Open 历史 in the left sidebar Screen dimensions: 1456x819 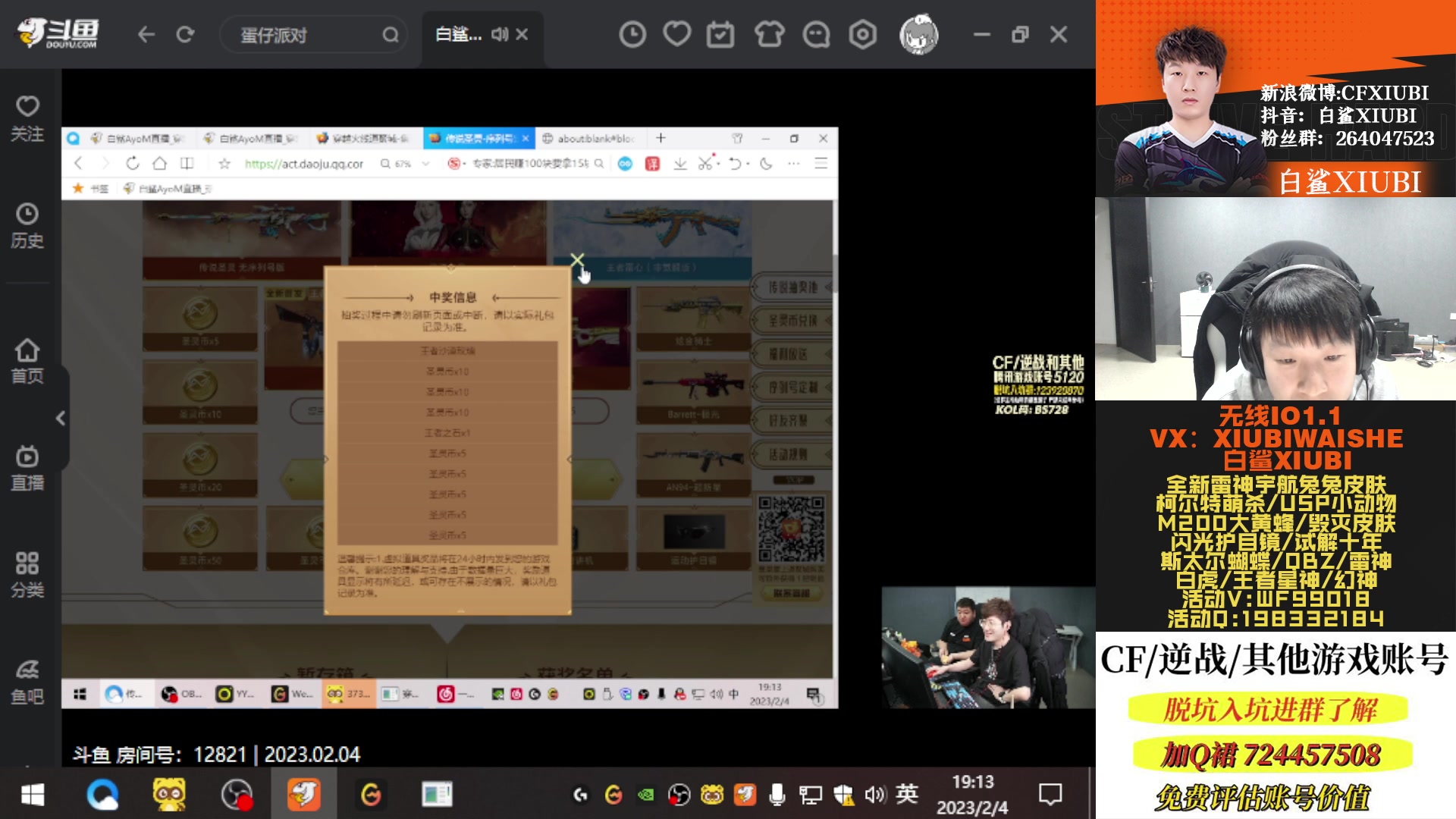[x=27, y=226]
